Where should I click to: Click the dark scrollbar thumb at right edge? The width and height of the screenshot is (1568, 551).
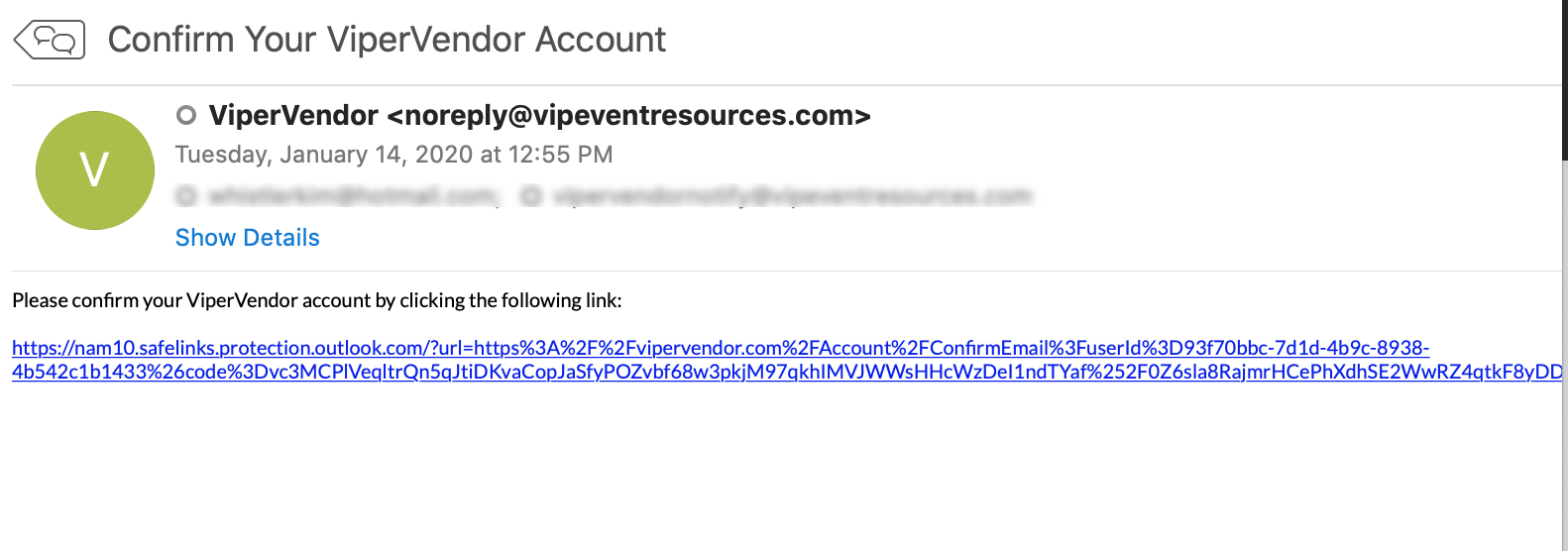[x=1565, y=79]
